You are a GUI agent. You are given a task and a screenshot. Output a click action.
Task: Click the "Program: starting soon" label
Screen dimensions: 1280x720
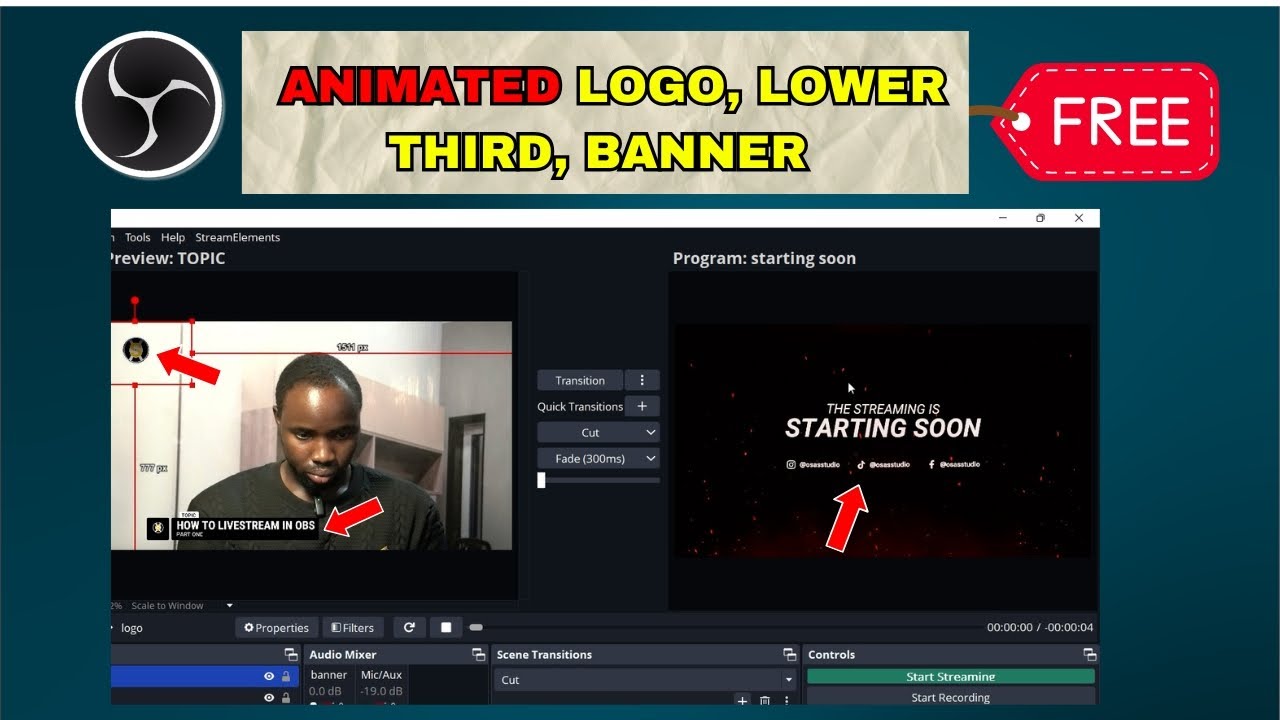click(764, 258)
